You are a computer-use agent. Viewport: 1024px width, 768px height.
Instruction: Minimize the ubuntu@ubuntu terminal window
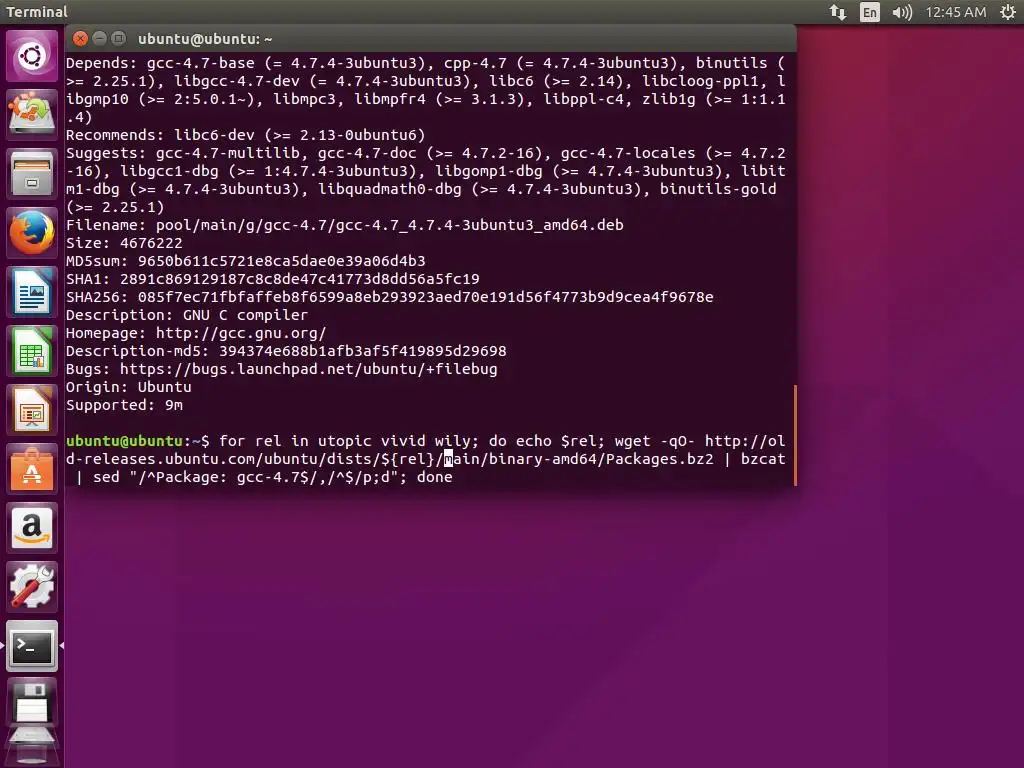pyautogui.click(x=99, y=39)
